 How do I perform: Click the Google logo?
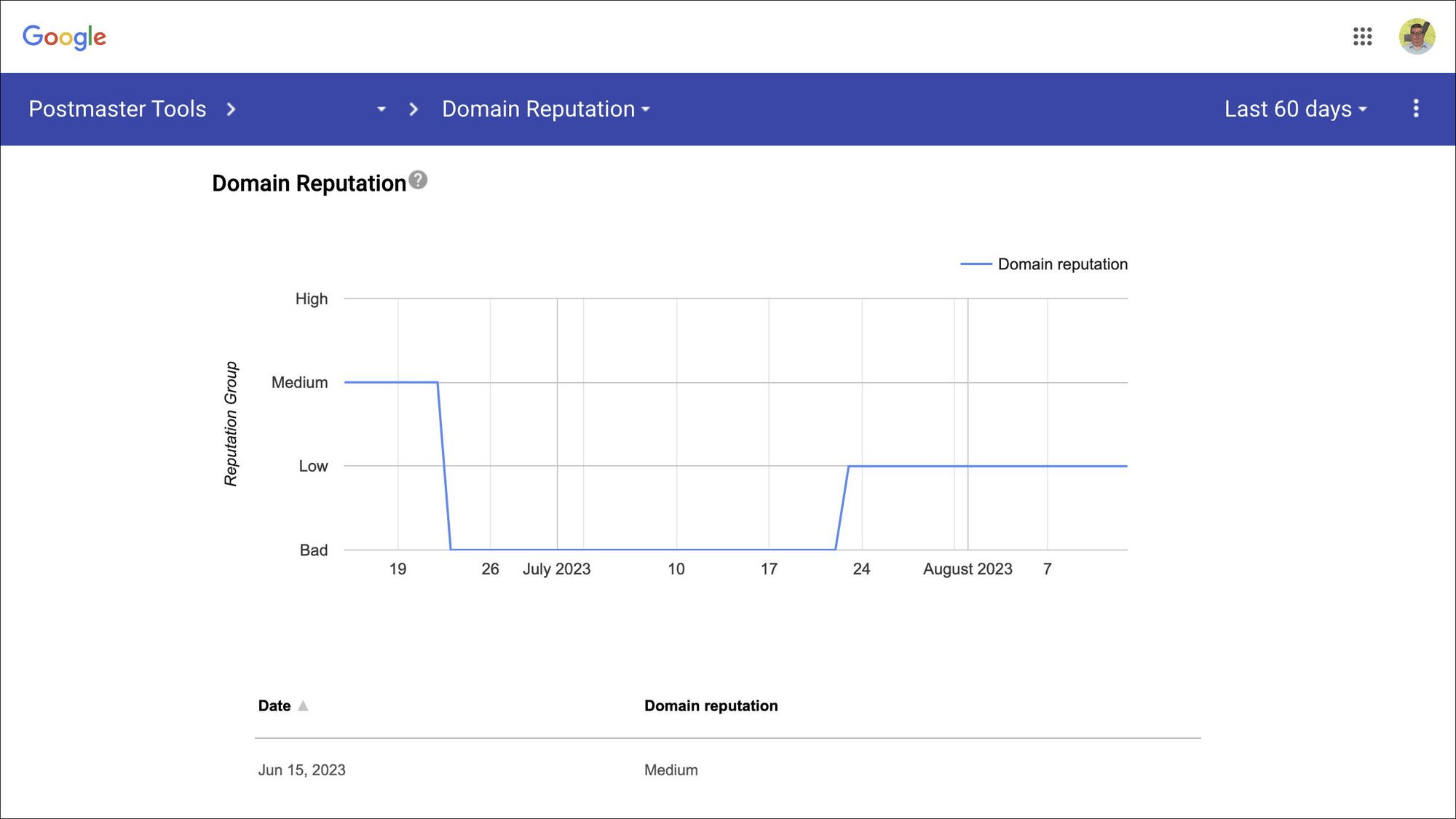[64, 37]
